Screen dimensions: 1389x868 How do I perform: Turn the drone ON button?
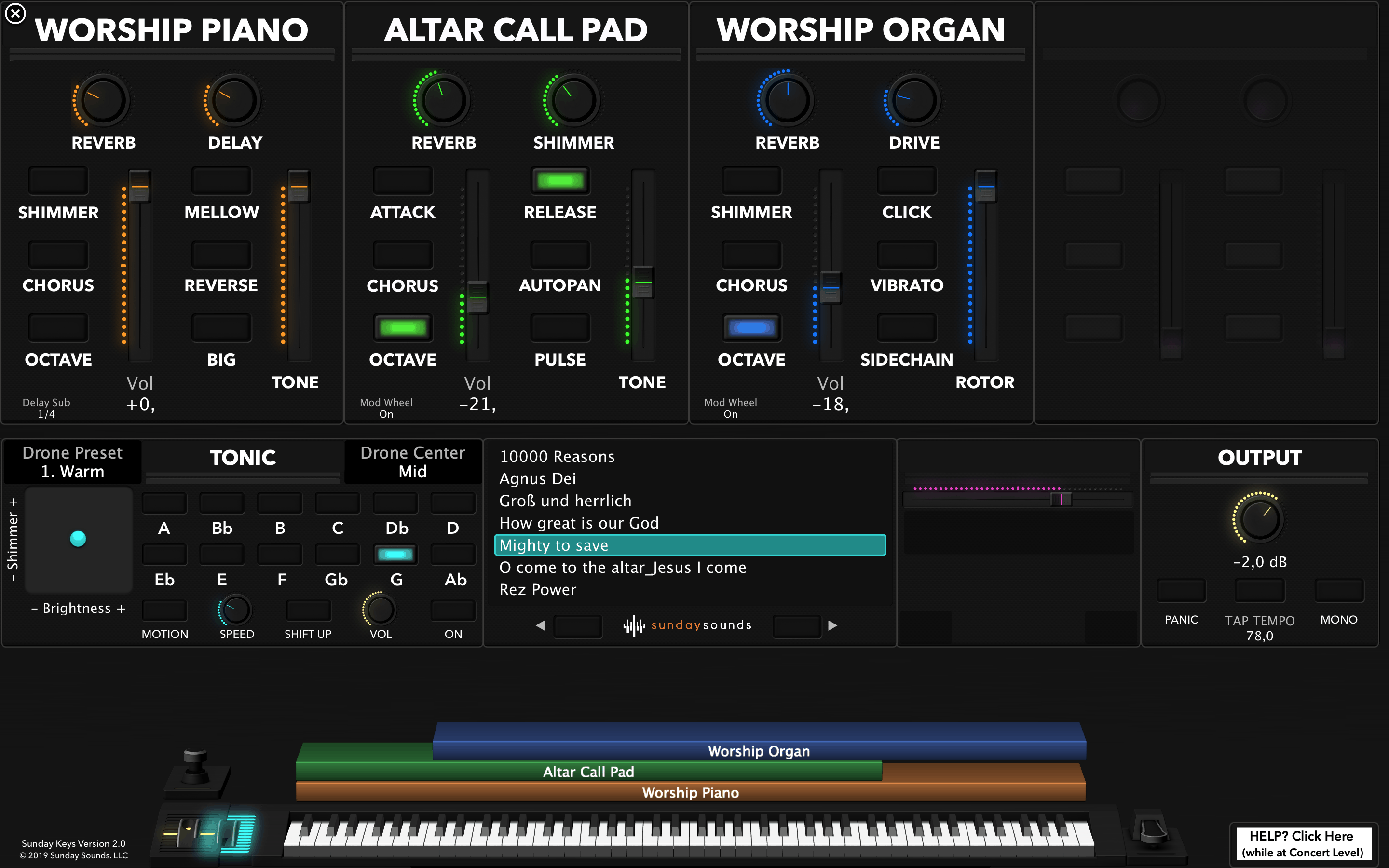coord(453,610)
